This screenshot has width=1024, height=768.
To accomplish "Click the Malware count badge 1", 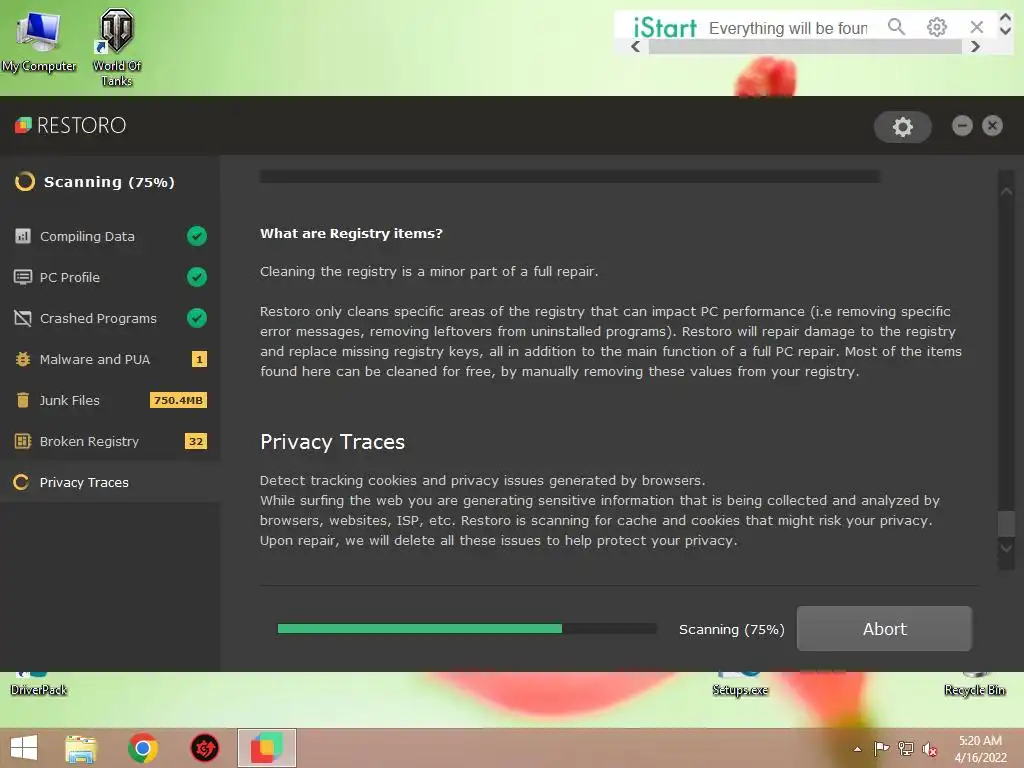I will click(199, 359).
